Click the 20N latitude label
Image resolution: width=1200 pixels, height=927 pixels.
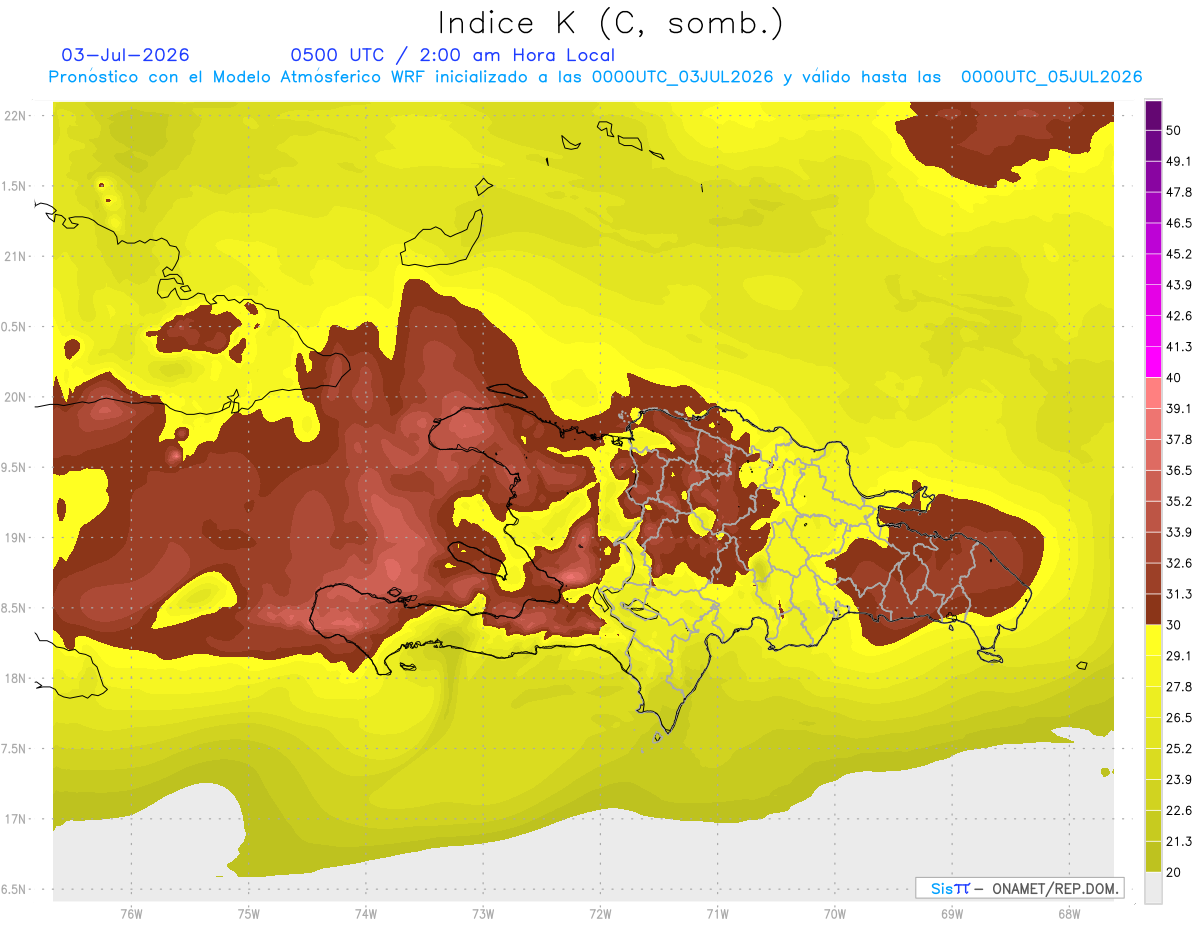click(x=16, y=397)
